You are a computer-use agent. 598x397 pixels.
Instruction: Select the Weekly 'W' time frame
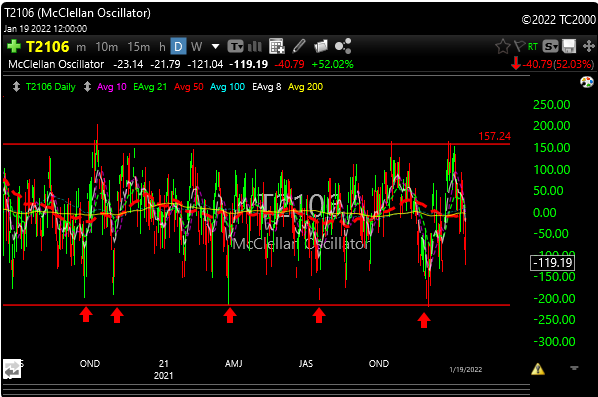196,47
